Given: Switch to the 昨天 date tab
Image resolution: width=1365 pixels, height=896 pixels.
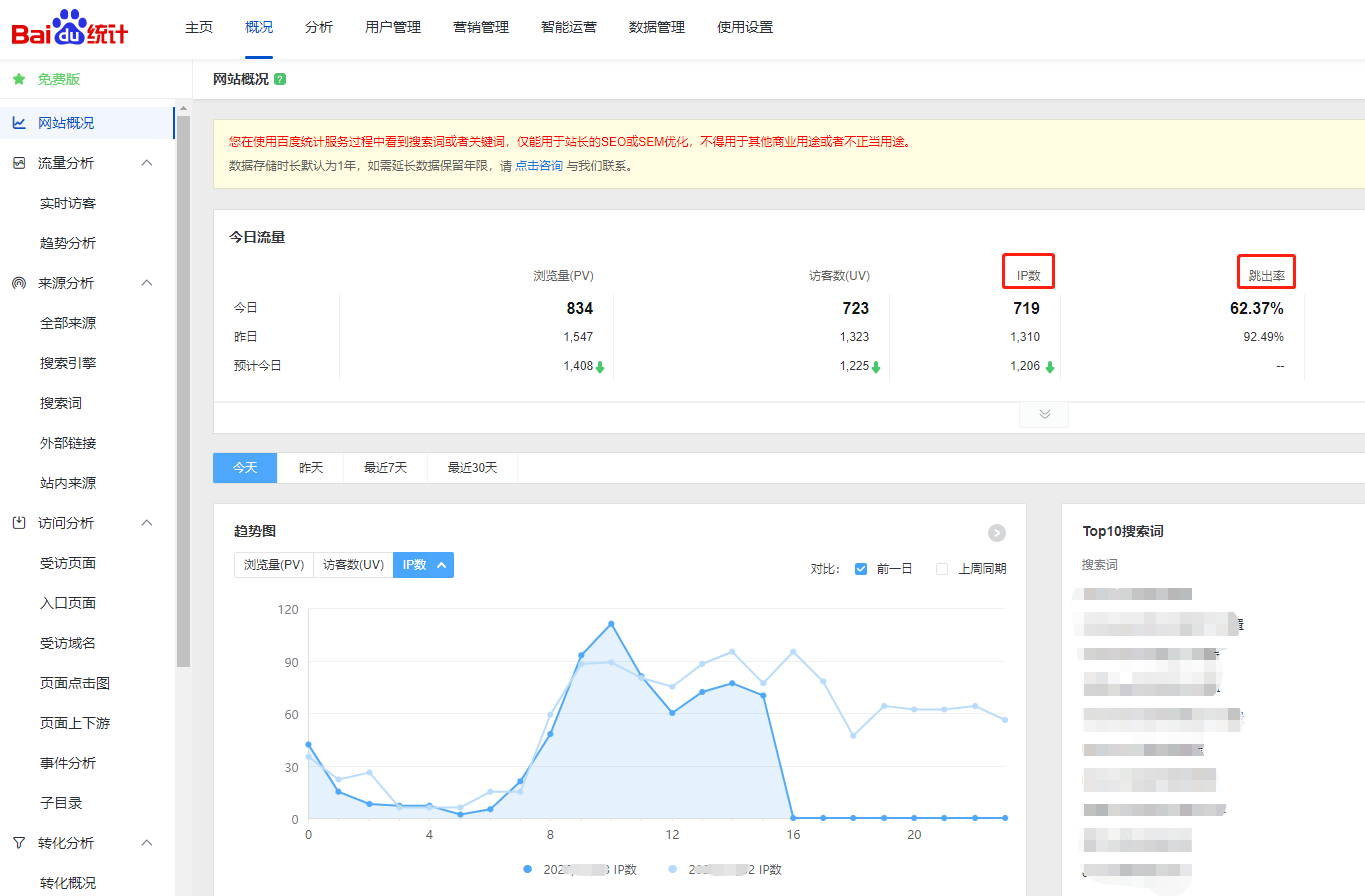Looking at the screenshot, I should tap(311, 468).
